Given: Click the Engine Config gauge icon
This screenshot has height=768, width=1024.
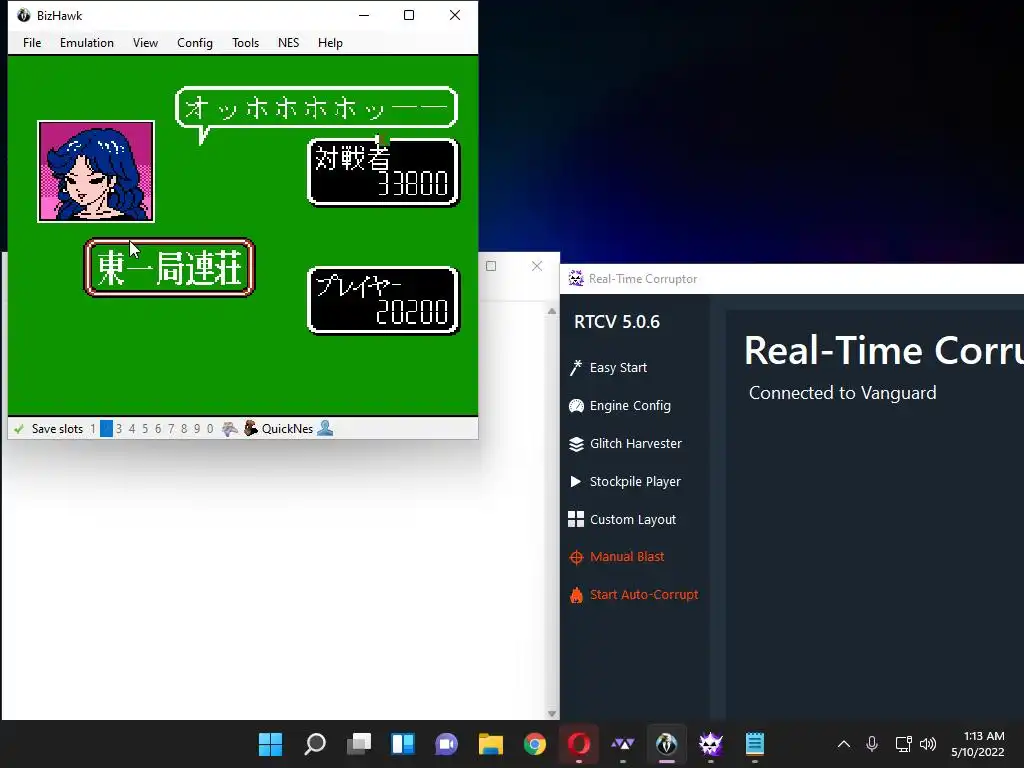Looking at the screenshot, I should 576,406.
